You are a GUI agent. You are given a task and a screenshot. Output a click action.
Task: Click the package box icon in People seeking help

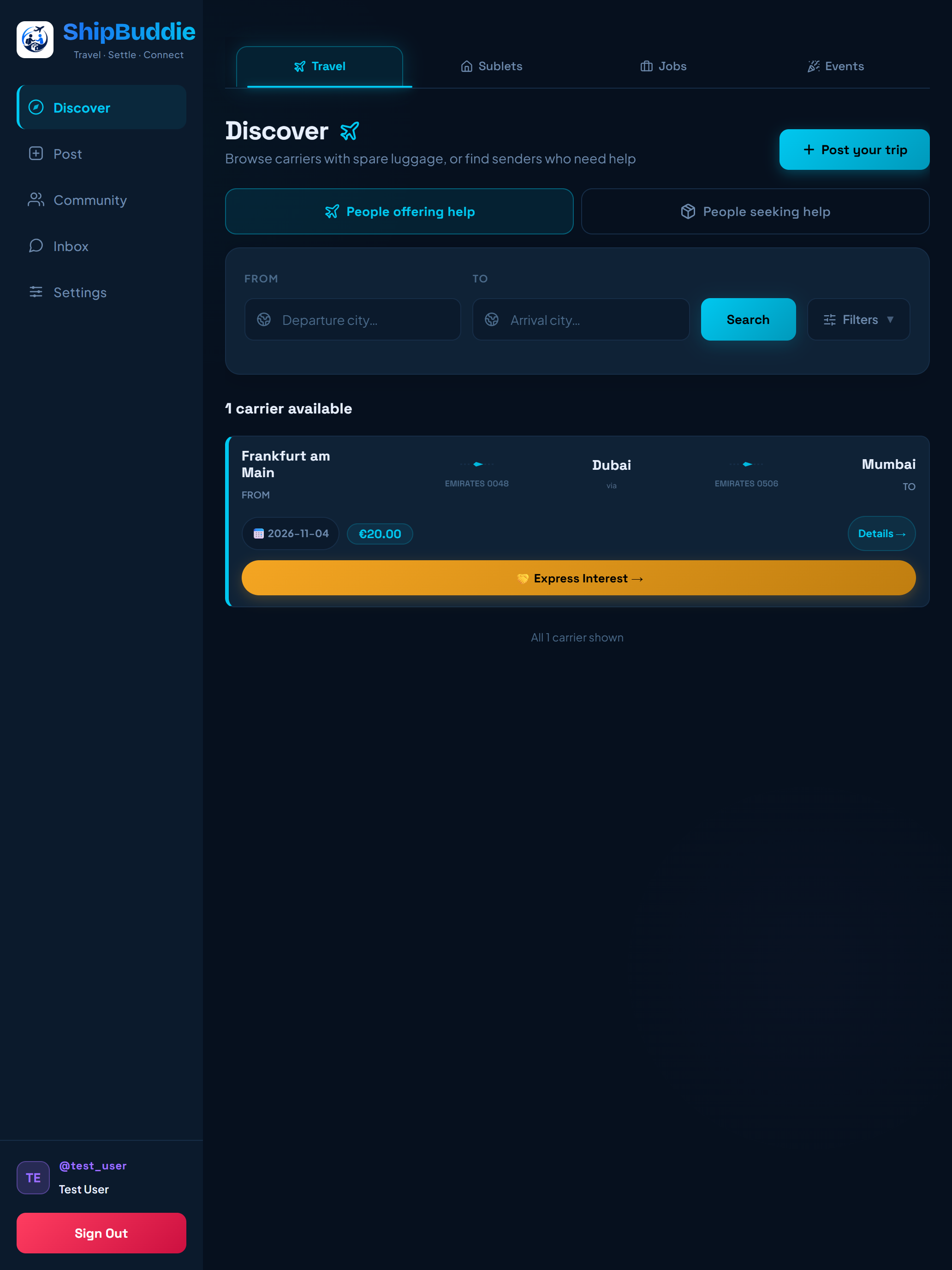pos(688,211)
